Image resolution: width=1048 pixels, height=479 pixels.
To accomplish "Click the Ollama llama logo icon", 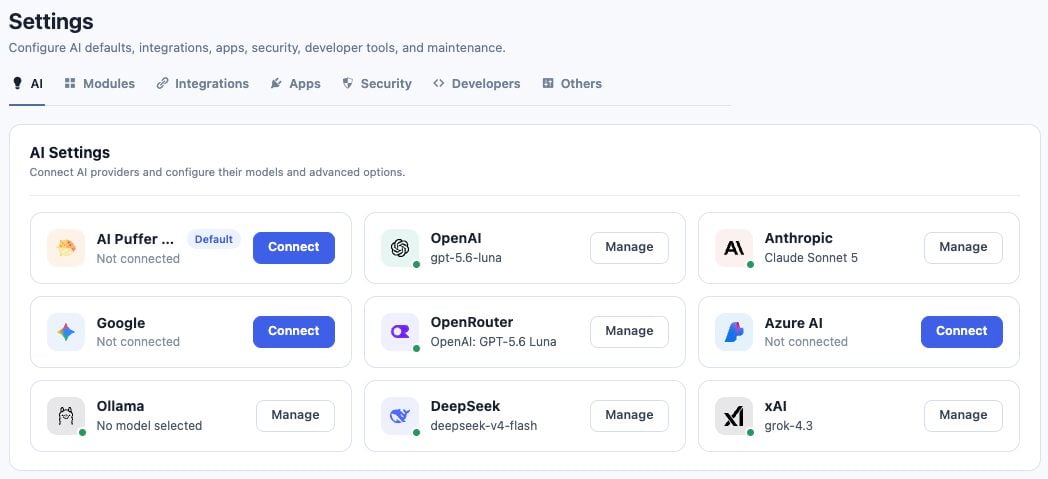I will click(x=66, y=416).
